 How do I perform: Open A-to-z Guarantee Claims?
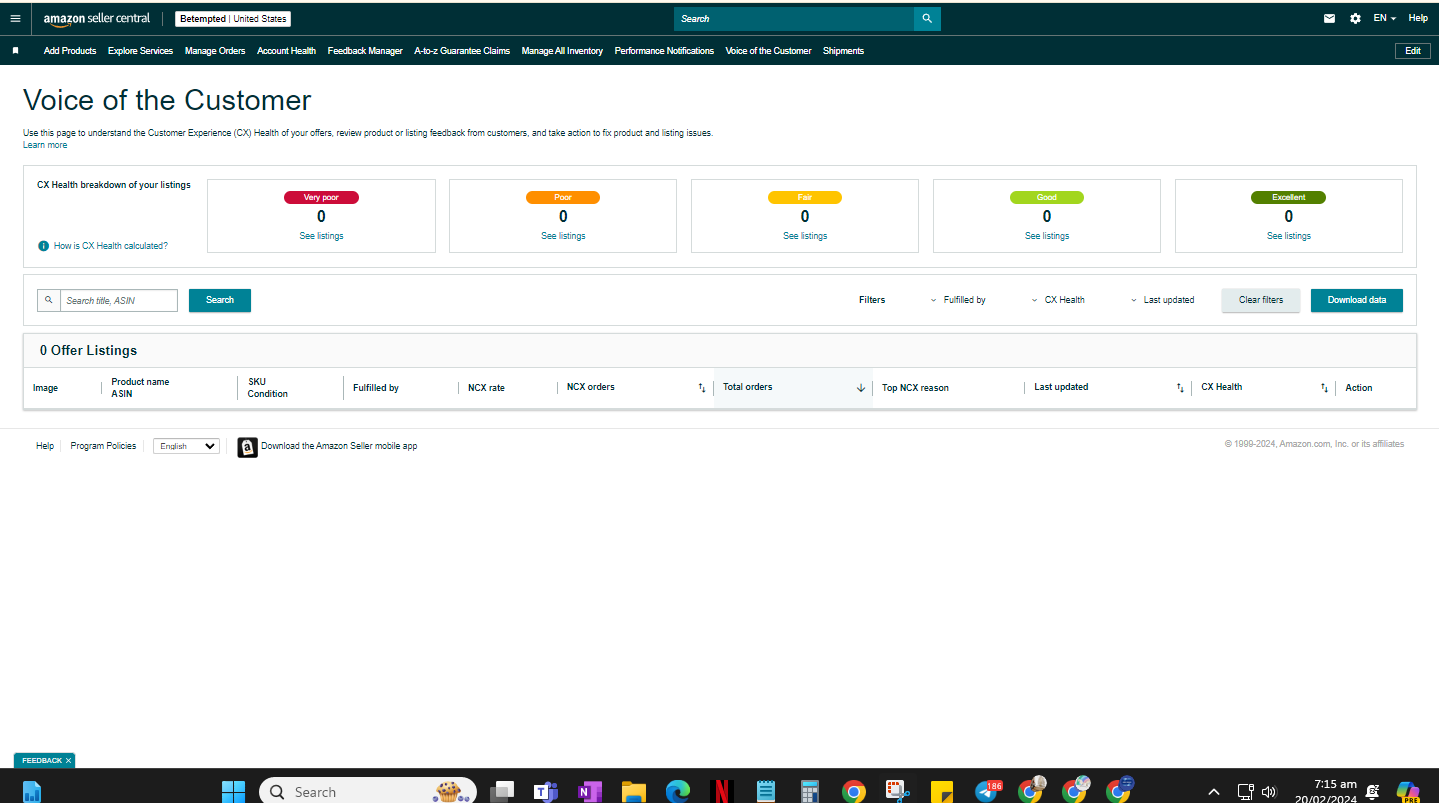pyautogui.click(x=462, y=51)
